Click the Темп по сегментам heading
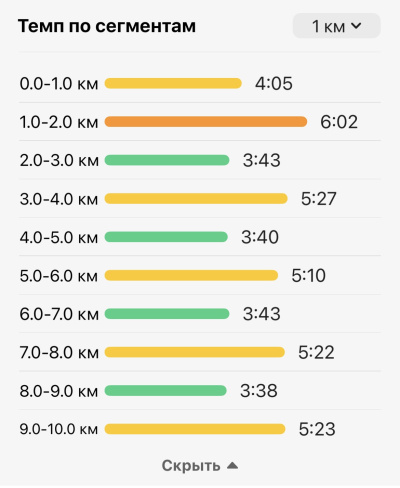This screenshot has height=488, width=400. (107, 26)
